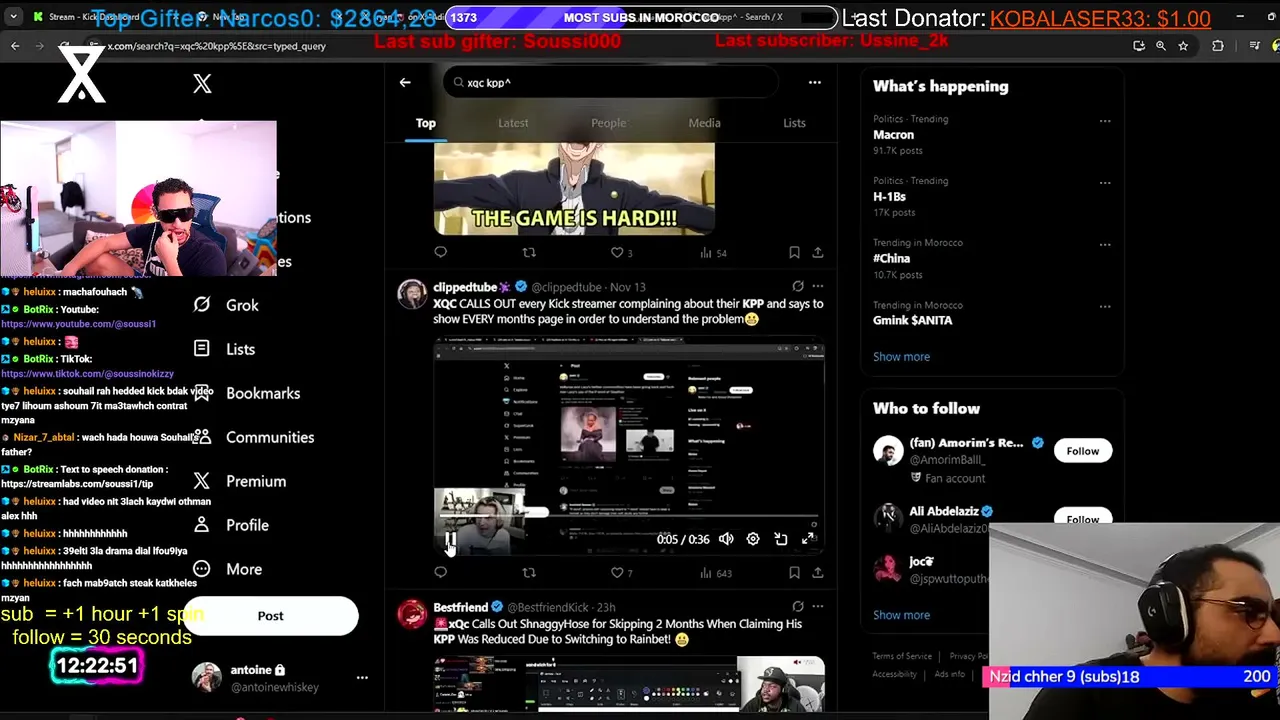
Task: Switch to the People search tab
Action: [608, 123]
